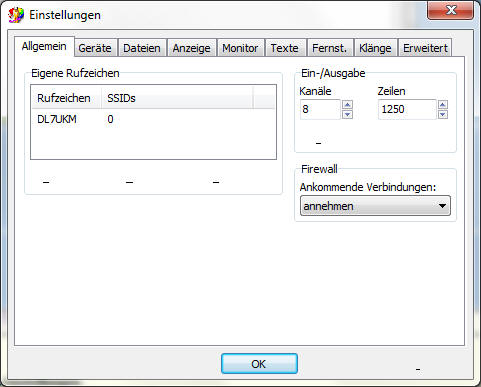Open the Dateien tab
481x387 pixels.
pyautogui.click(x=142, y=48)
